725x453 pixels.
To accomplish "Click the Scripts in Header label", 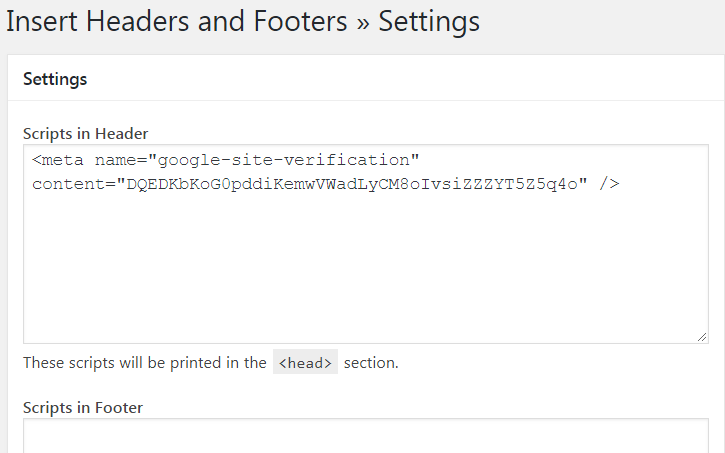I will pyautogui.click(x=85, y=133).
